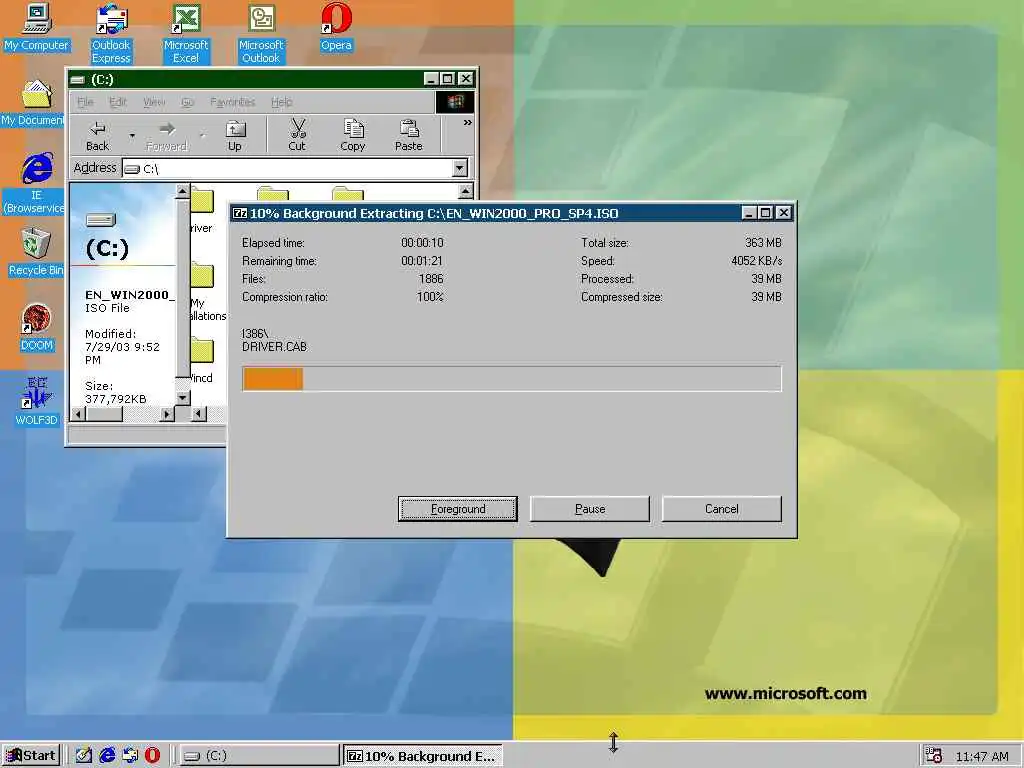Launch Internet Explorer from quick launch
This screenshot has height=768, width=1024.
pyautogui.click(x=107, y=756)
